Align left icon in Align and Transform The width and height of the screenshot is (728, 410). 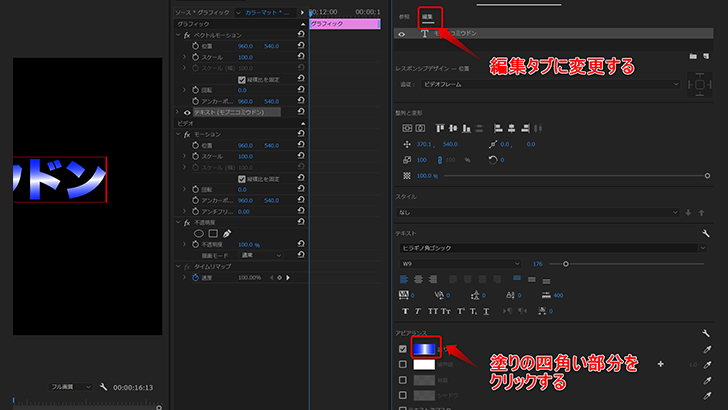[498, 128]
